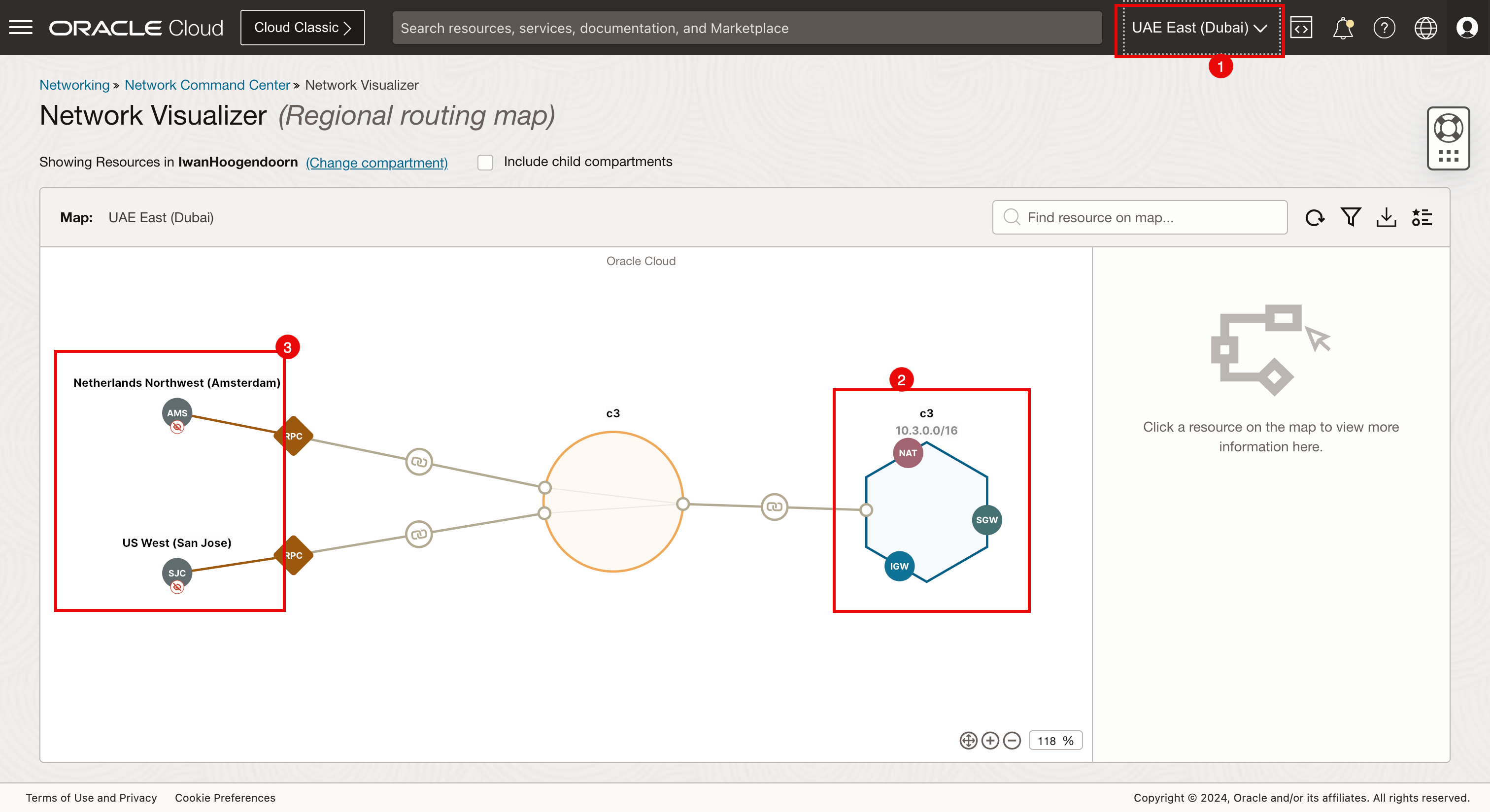The height and width of the screenshot is (812, 1490).
Task: Open the hamburger navigation menu
Action: pos(21,27)
